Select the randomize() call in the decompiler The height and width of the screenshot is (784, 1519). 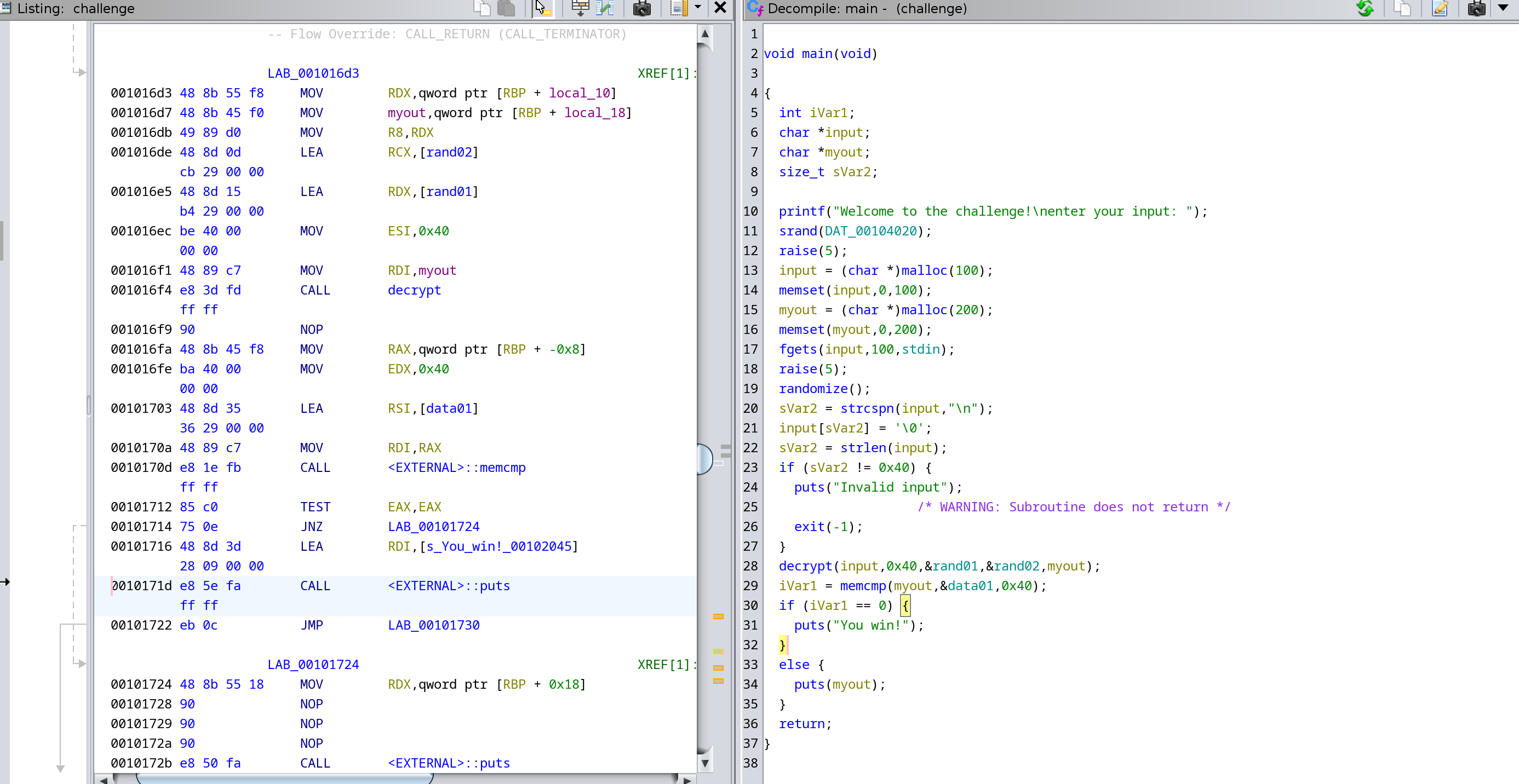click(x=812, y=389)
